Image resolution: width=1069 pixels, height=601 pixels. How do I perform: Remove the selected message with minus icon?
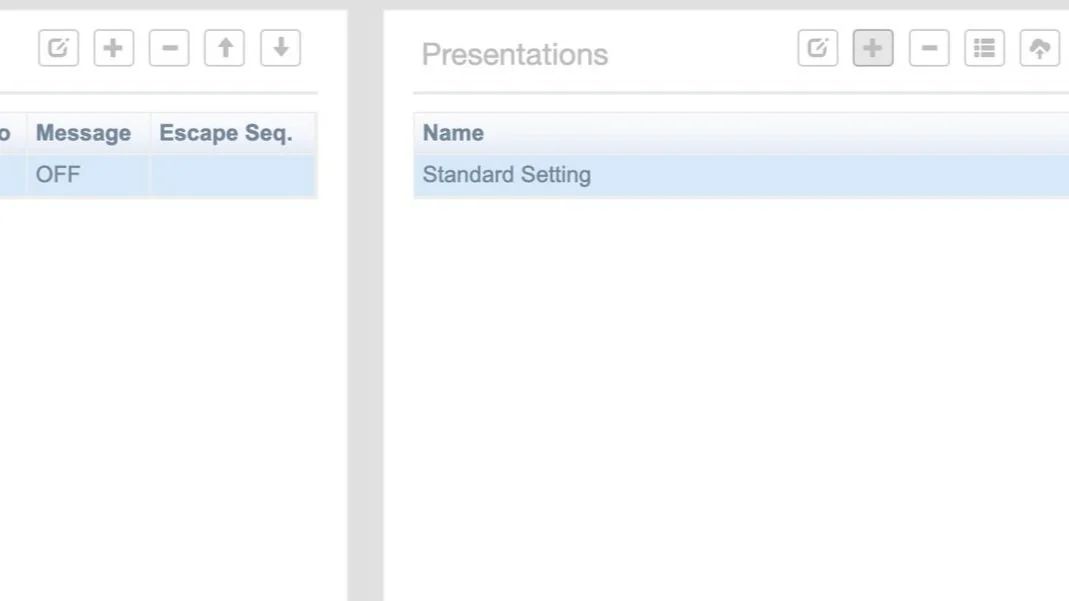pos(169,48)
